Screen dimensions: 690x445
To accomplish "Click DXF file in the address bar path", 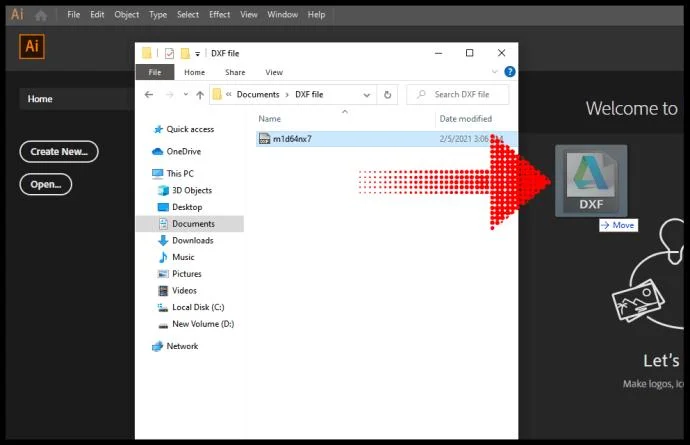I will 309,95.
